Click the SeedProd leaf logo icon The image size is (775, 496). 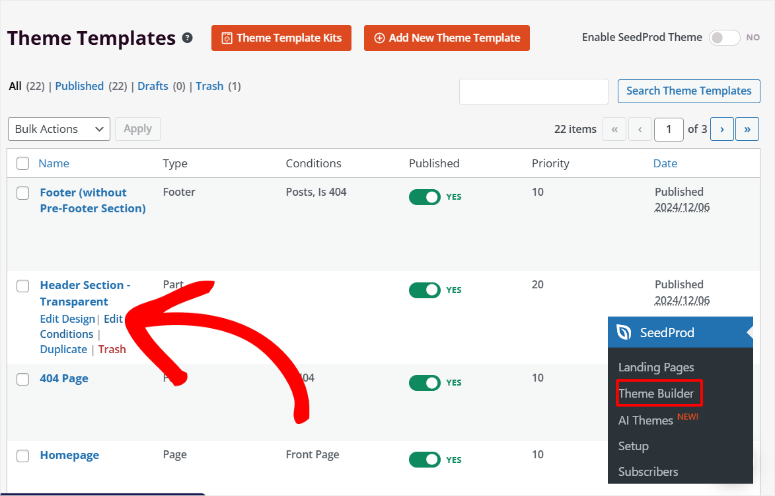pos(624,332)
